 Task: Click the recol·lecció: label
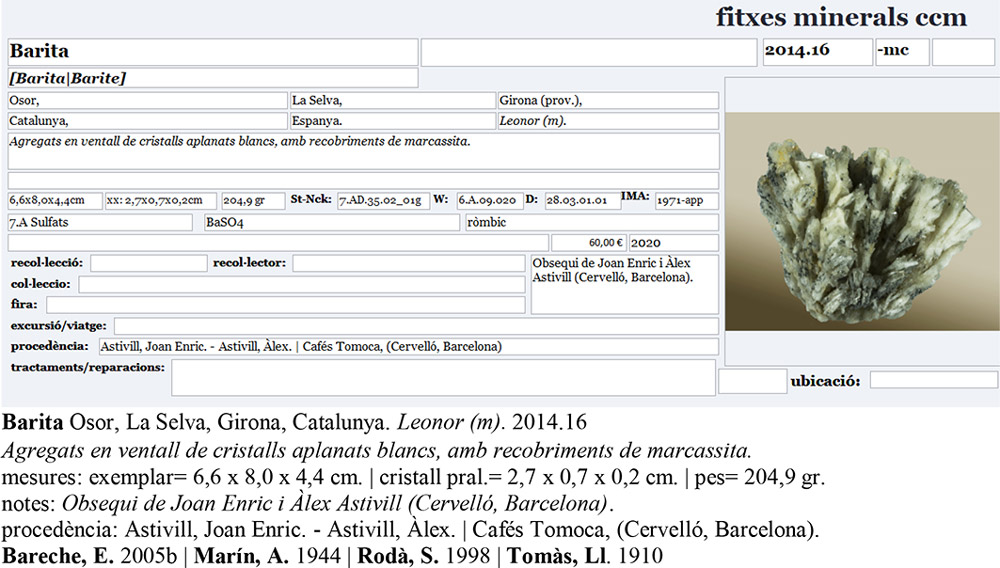click(47, 263)
